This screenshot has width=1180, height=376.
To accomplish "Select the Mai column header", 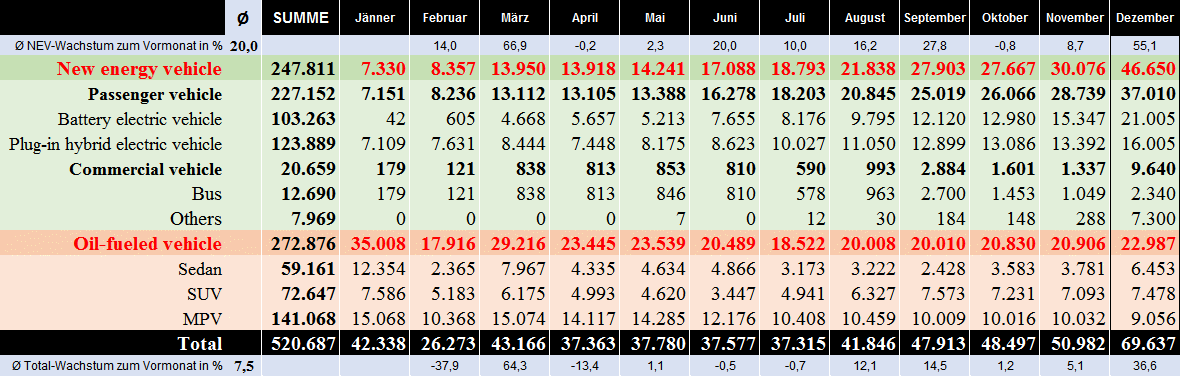I will (x=655, y=17).
